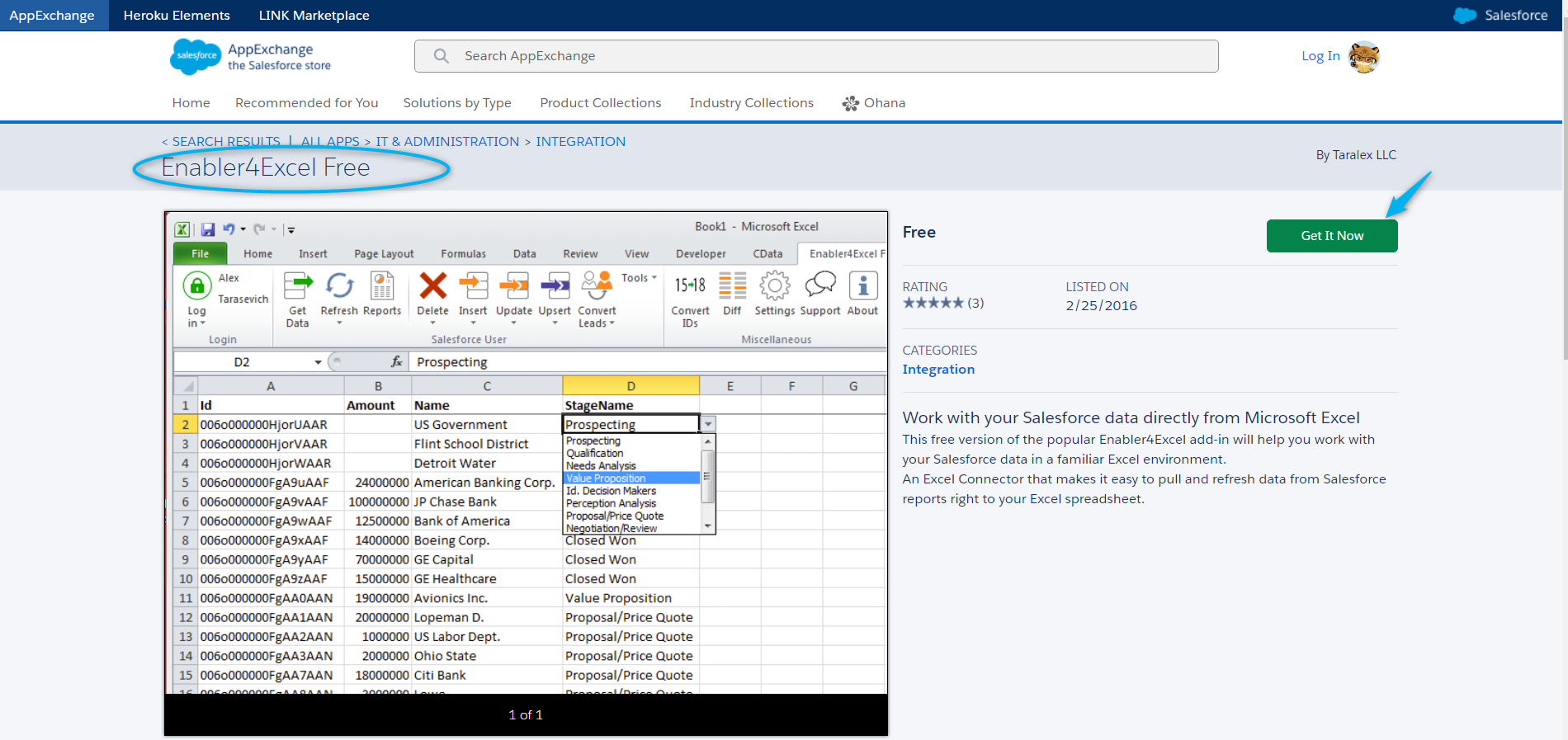Click the By Taralex LLC text

(x=1356, y=155)
